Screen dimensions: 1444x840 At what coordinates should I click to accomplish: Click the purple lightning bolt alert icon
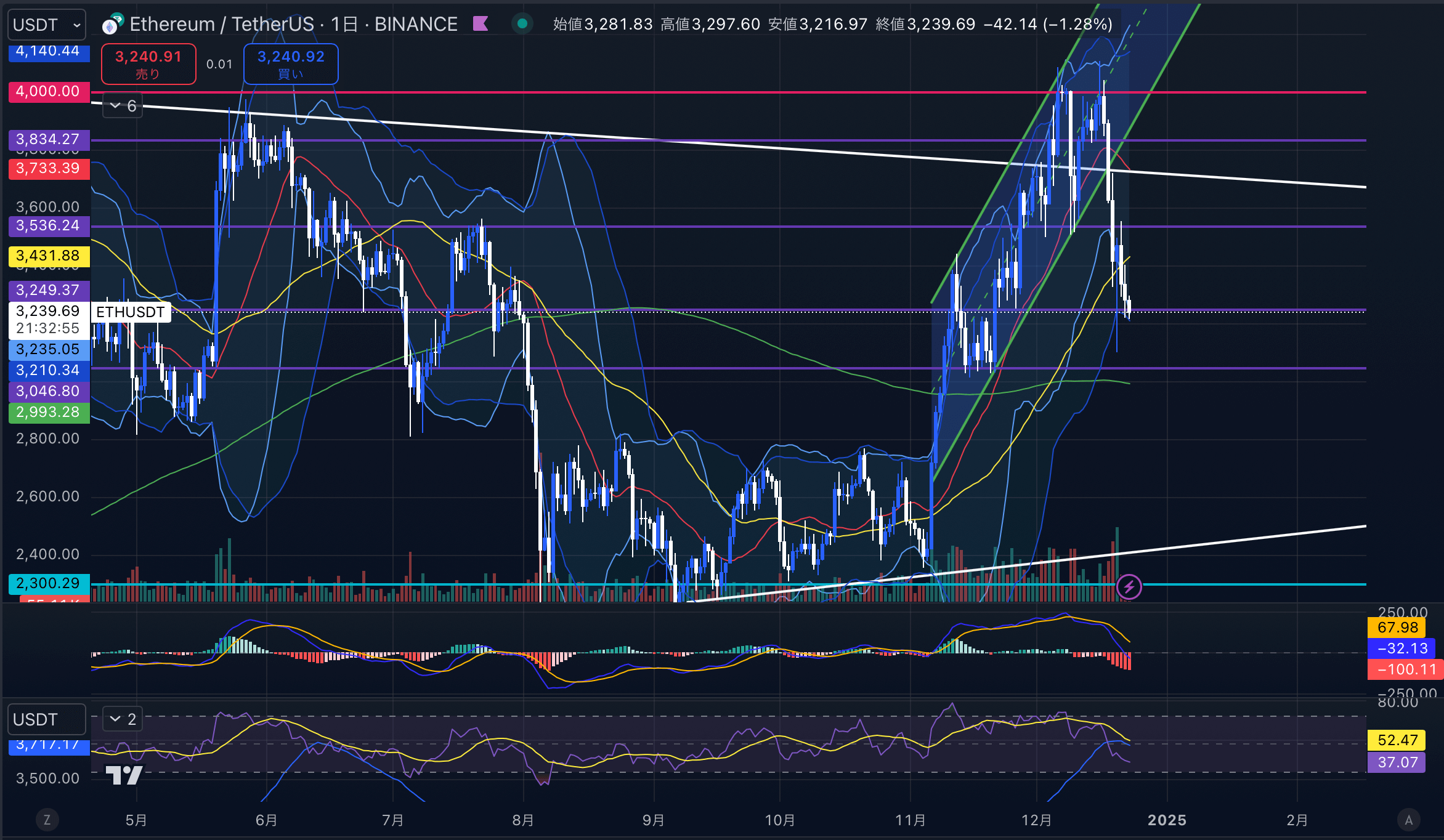point(1129,587)
